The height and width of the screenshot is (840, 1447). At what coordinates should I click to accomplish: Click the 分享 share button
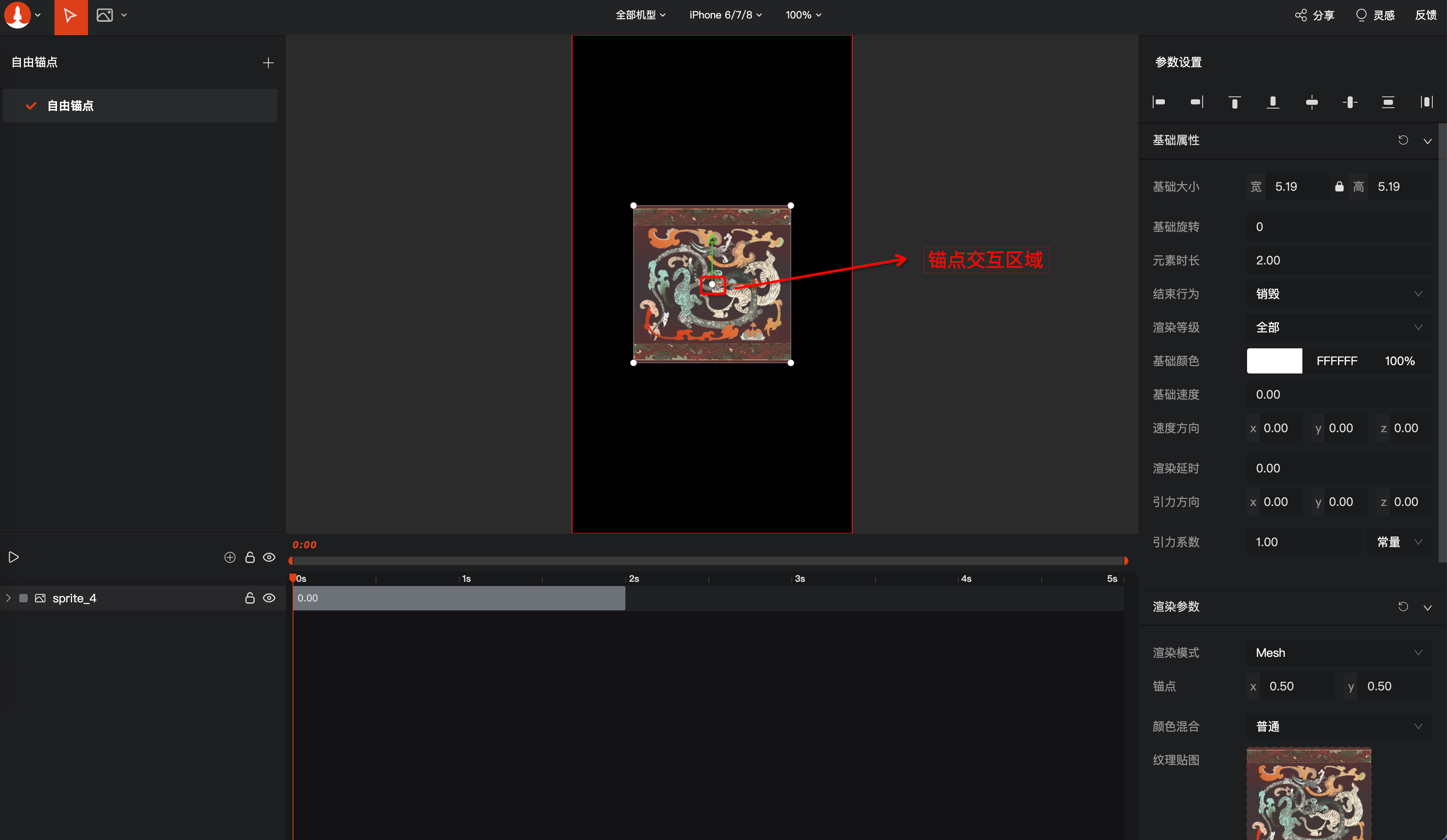coord(1315,15)
